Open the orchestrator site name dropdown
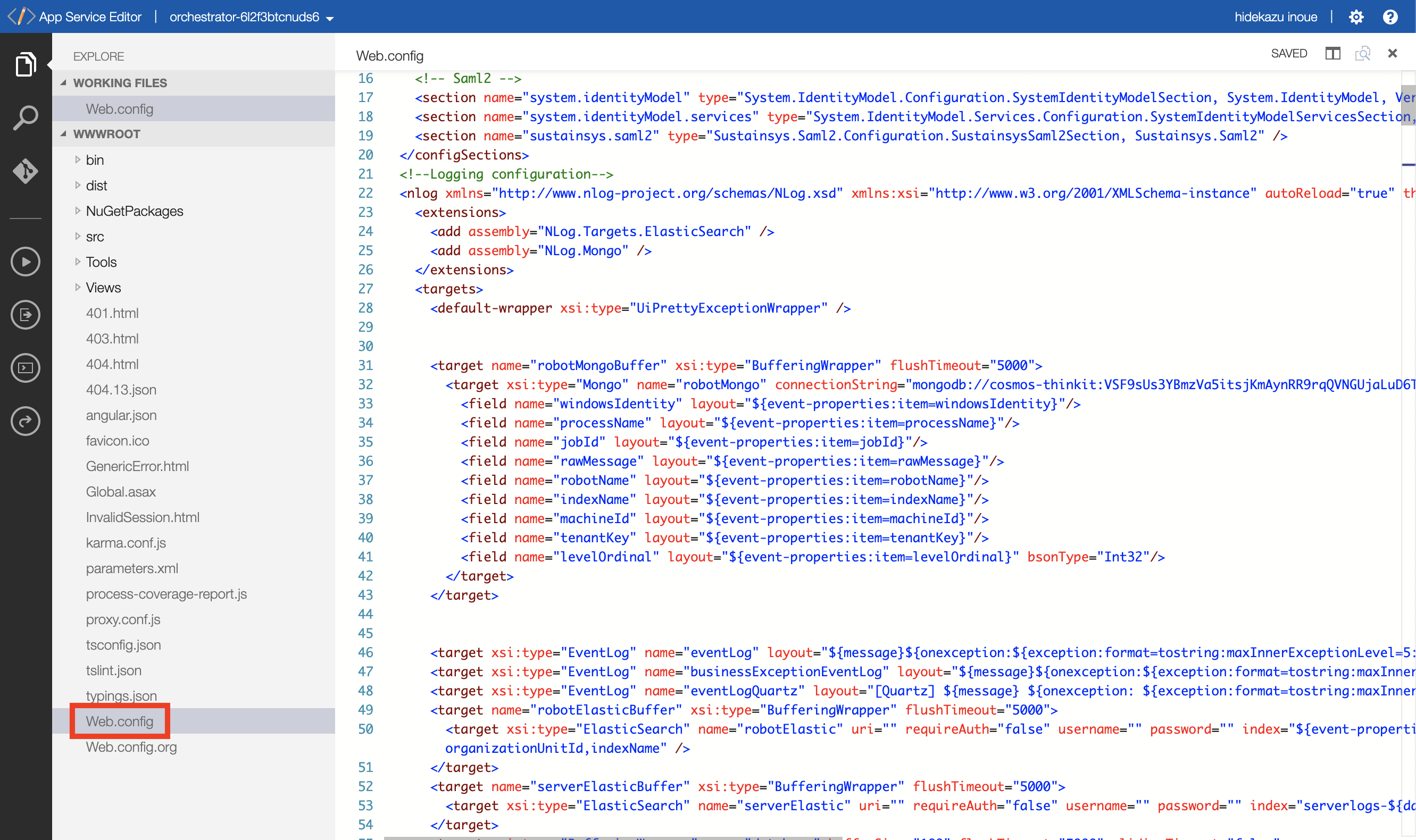 [252, 17]
